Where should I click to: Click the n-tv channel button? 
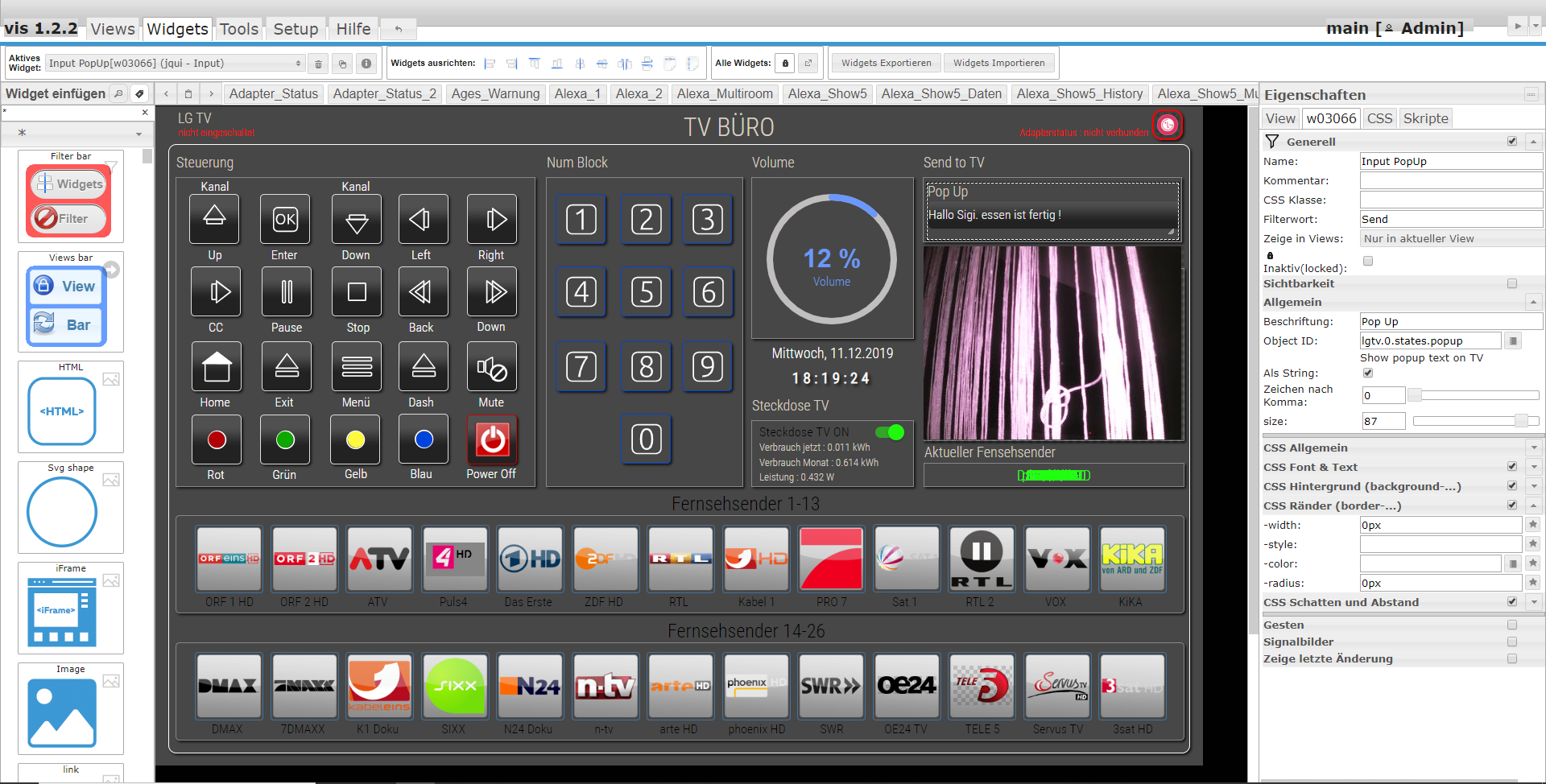tap(605, 686)
